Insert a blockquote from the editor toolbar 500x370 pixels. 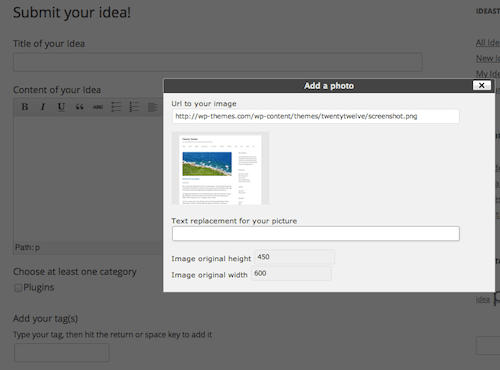(x=79, y=107)
